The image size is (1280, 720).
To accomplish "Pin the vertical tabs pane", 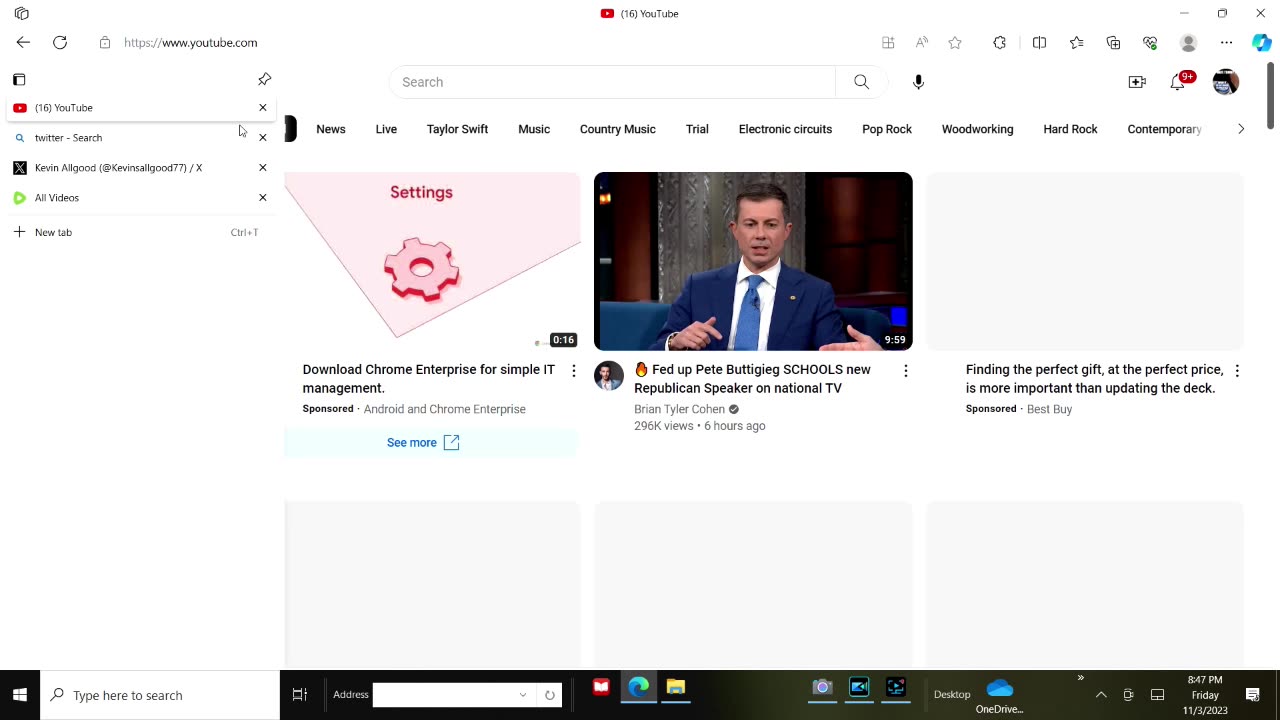I will tap(265, 79).
